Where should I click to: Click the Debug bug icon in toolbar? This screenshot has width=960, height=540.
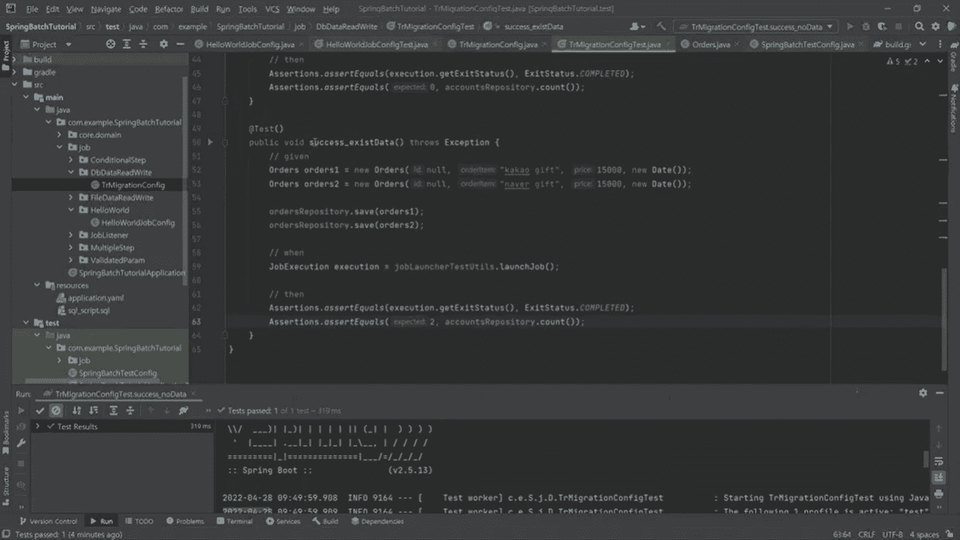866,26
